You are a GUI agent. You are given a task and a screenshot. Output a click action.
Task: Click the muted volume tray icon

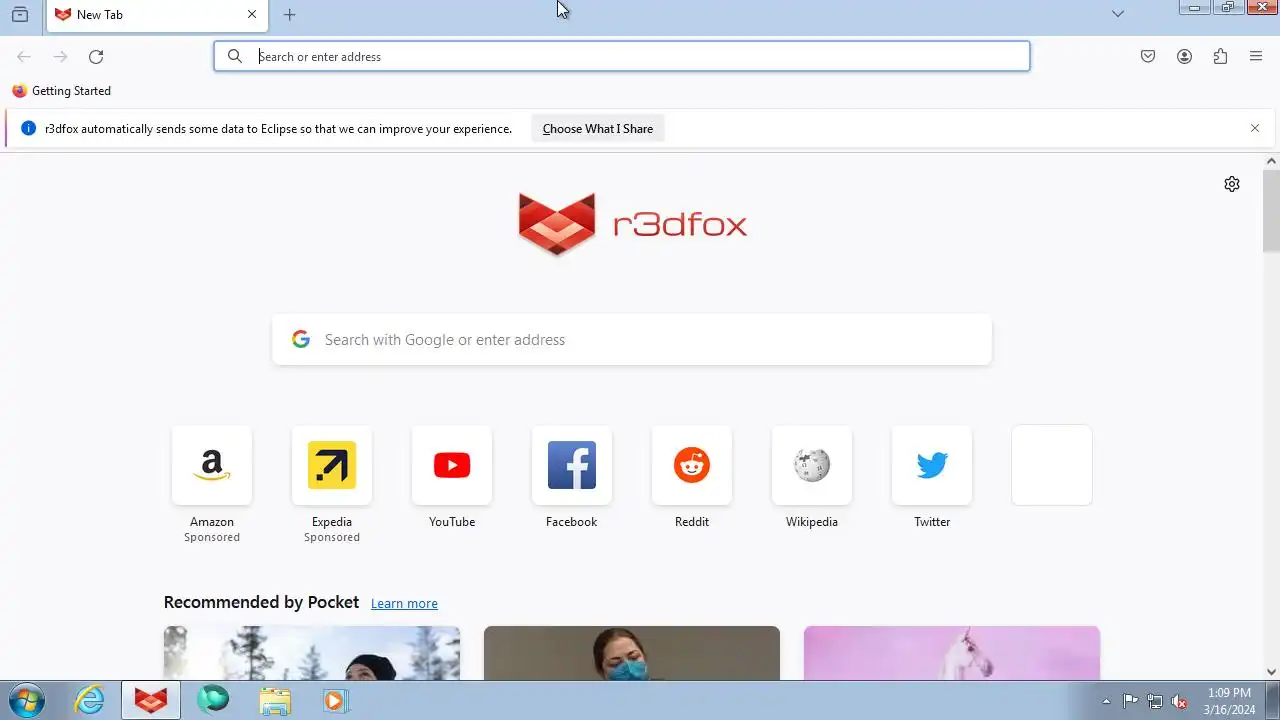coord(1180,701)
